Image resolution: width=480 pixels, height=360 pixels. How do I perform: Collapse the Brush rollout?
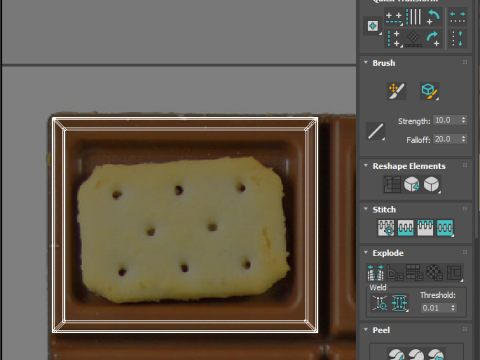pyautogui.click(x=366, y=63)
